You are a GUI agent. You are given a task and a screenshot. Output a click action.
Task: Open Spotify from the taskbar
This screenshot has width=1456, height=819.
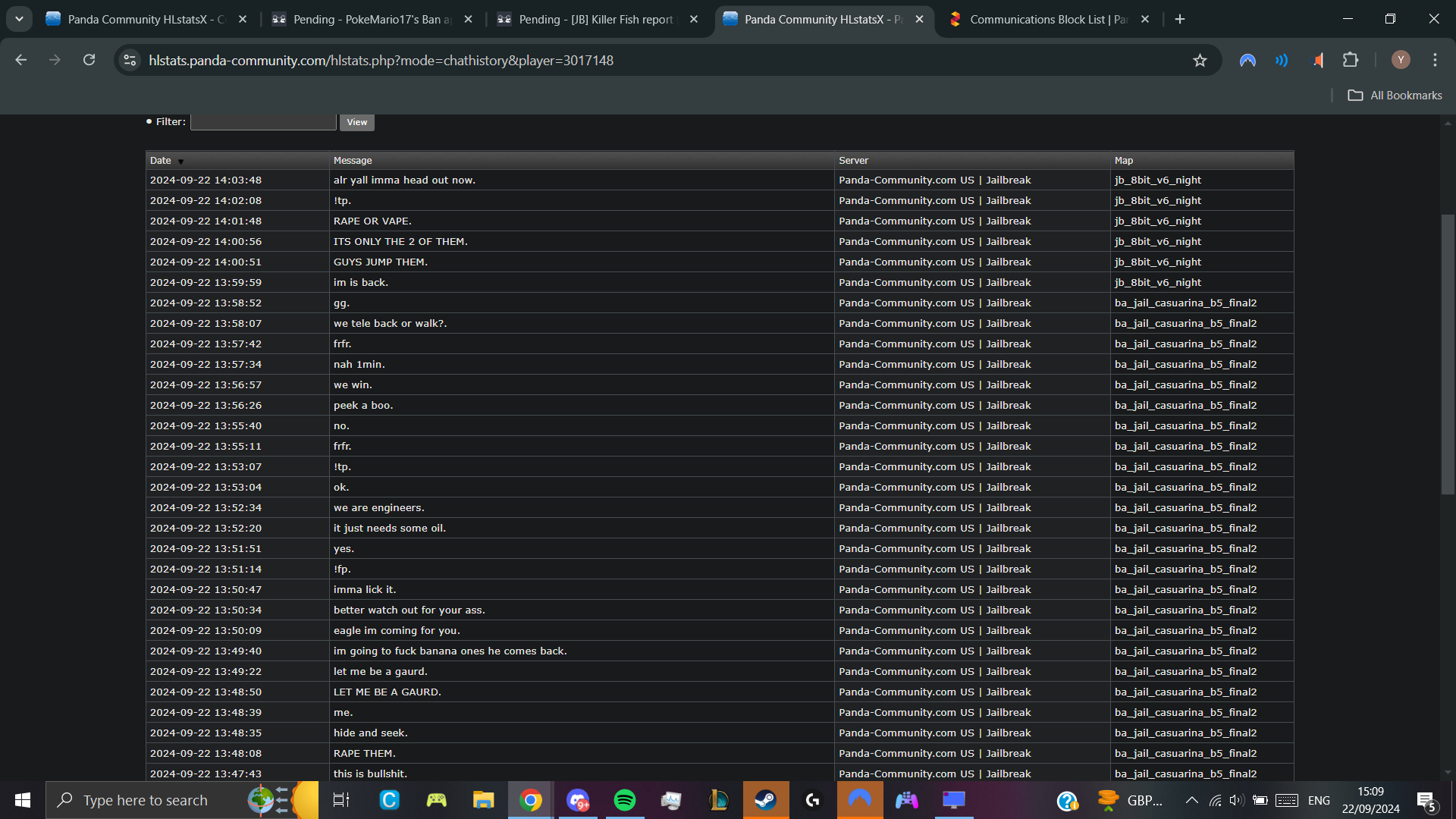coord(625,800)
